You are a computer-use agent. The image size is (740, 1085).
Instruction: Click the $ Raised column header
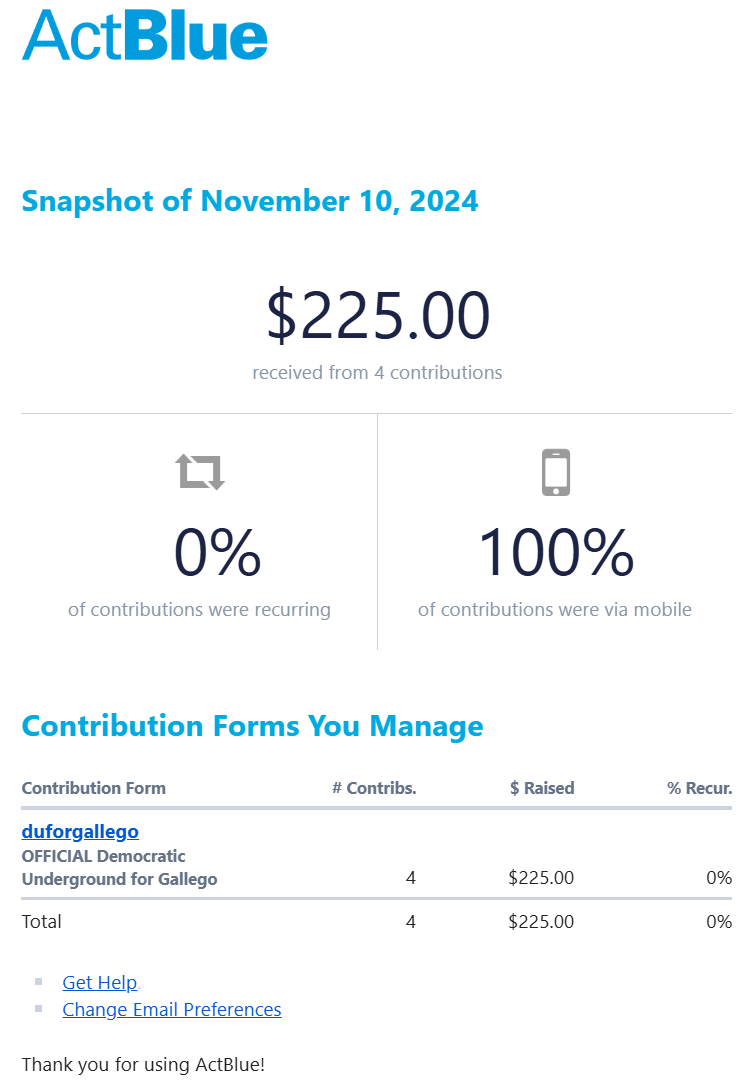pos(542,788)
